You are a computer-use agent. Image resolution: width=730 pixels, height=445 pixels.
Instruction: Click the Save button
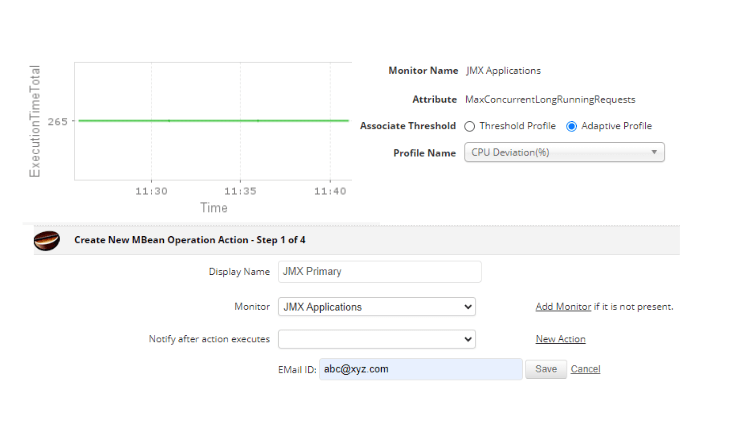click(x=546, y=369)
